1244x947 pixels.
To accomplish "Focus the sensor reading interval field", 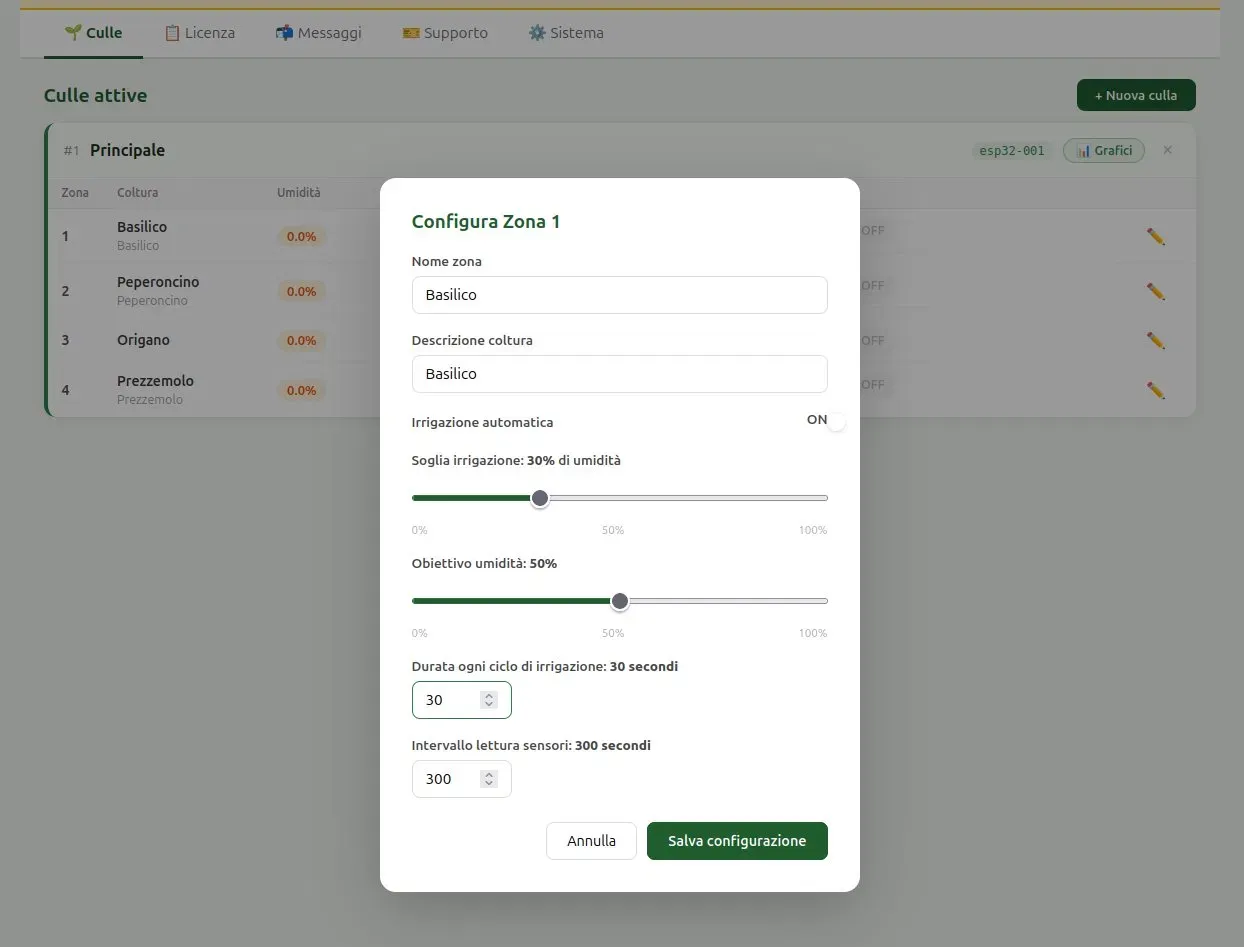I will click(x=461, y=779).
